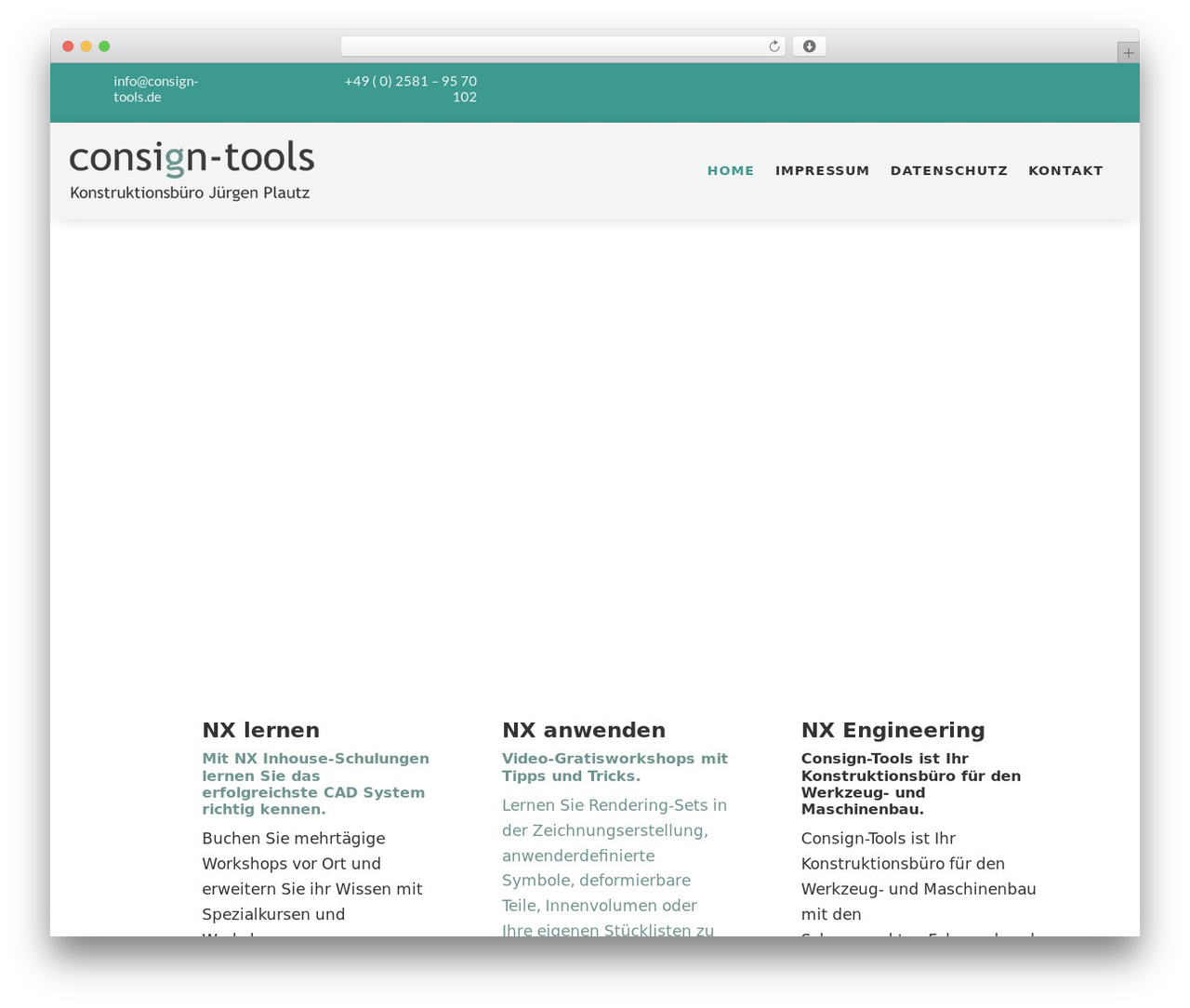
Task: Minimize the window using the yellow button
Action: pos(86,46)
